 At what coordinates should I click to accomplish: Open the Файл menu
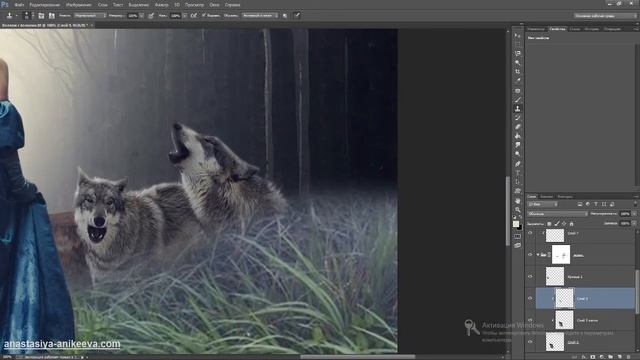tap(19, 5)
